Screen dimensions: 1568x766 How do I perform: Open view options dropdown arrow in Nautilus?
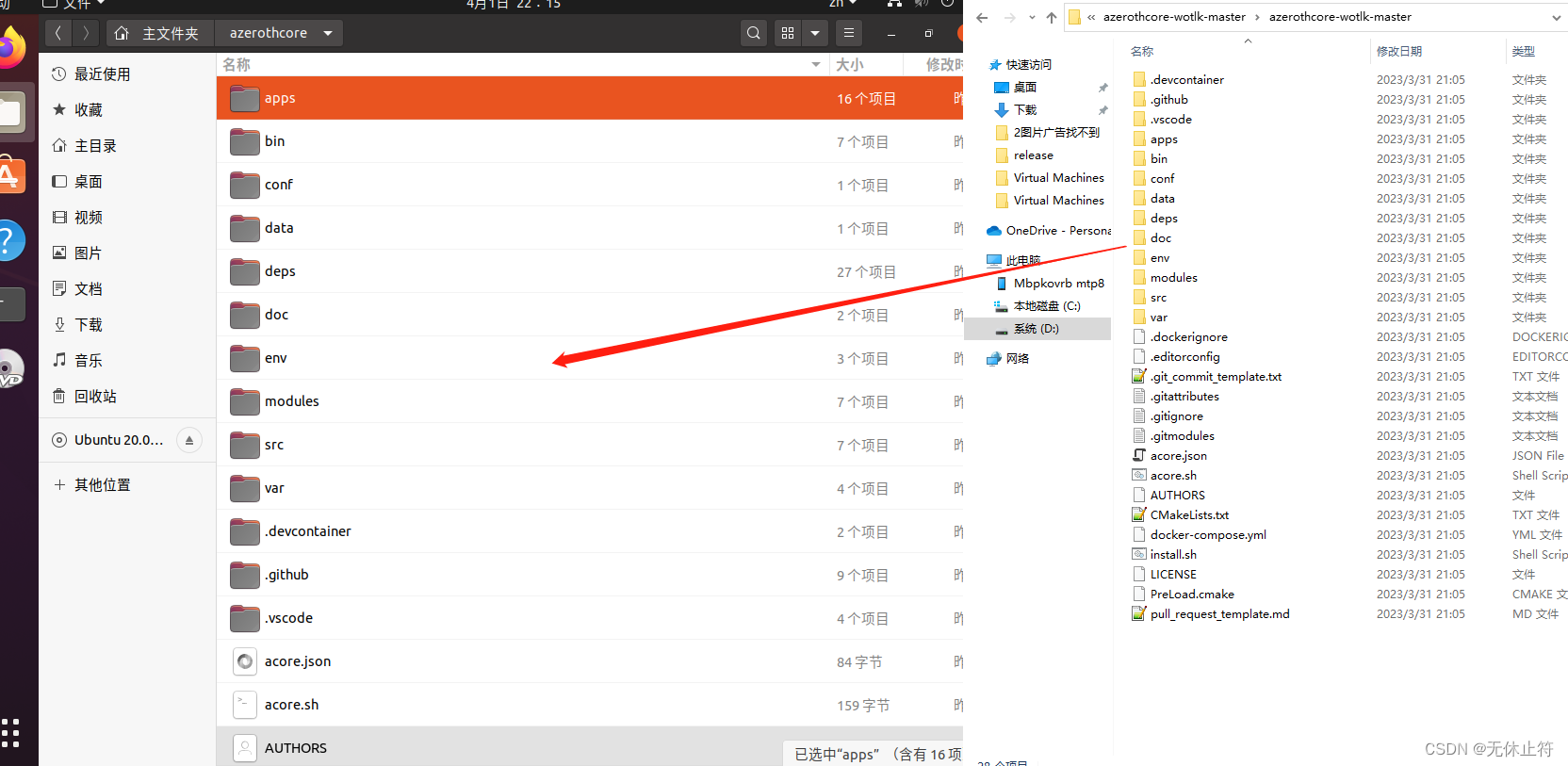click(x=815, y=33)
